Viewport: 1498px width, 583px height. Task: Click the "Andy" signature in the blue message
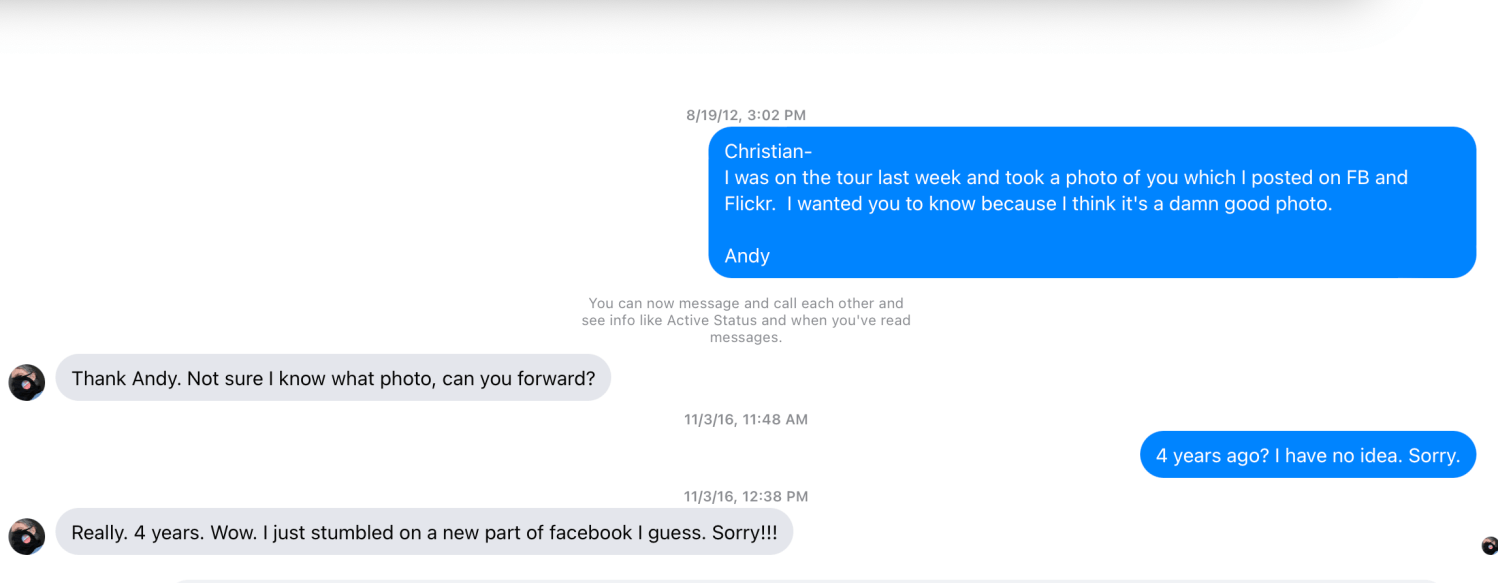tap(747, 256)
